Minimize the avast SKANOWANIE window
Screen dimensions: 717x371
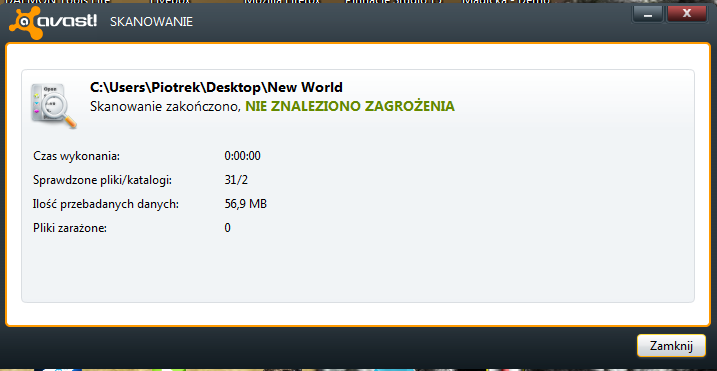click(x=647, y=14)
